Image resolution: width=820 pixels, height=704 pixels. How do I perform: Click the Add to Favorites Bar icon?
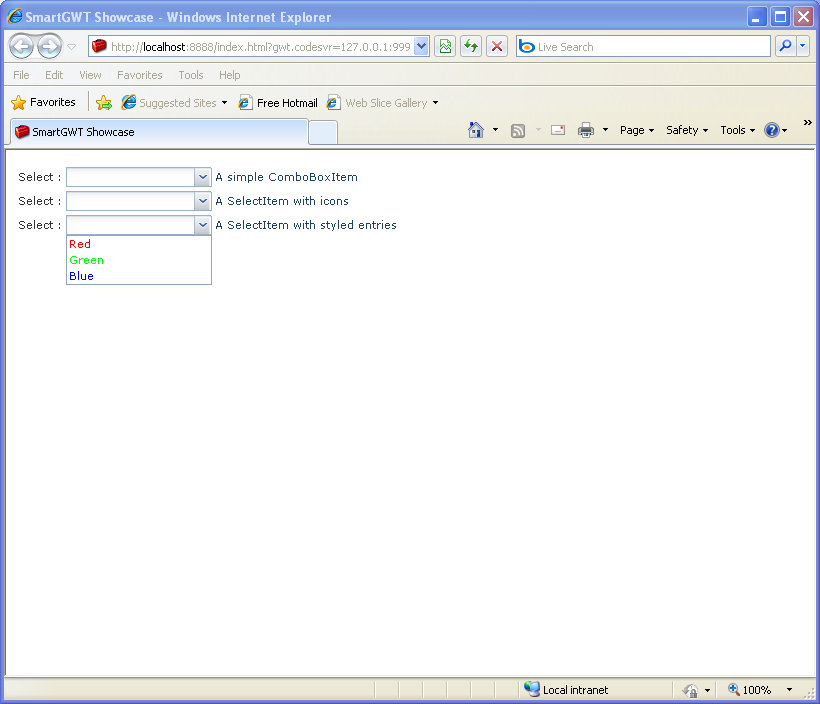pos(104,103)
